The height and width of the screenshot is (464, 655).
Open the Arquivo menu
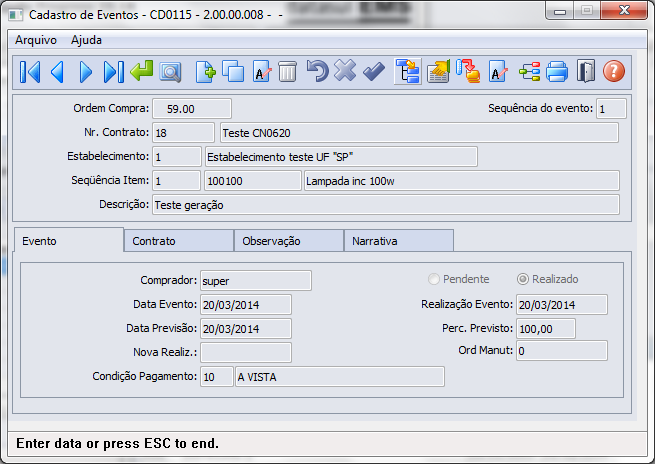point(36,40)
